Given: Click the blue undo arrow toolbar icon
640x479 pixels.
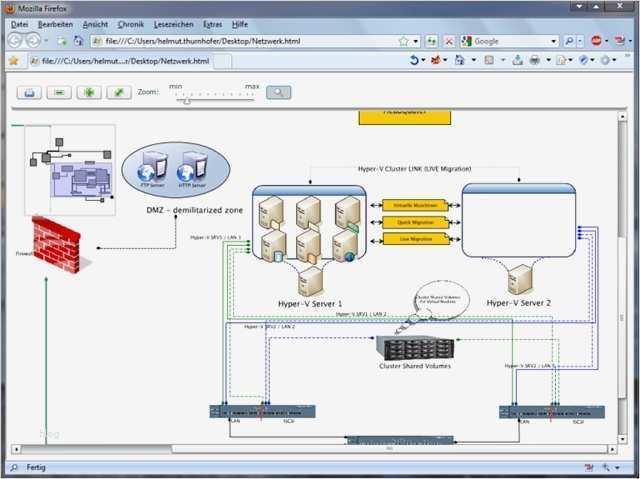Looking at the screenshot, I should tap(414, 60).
